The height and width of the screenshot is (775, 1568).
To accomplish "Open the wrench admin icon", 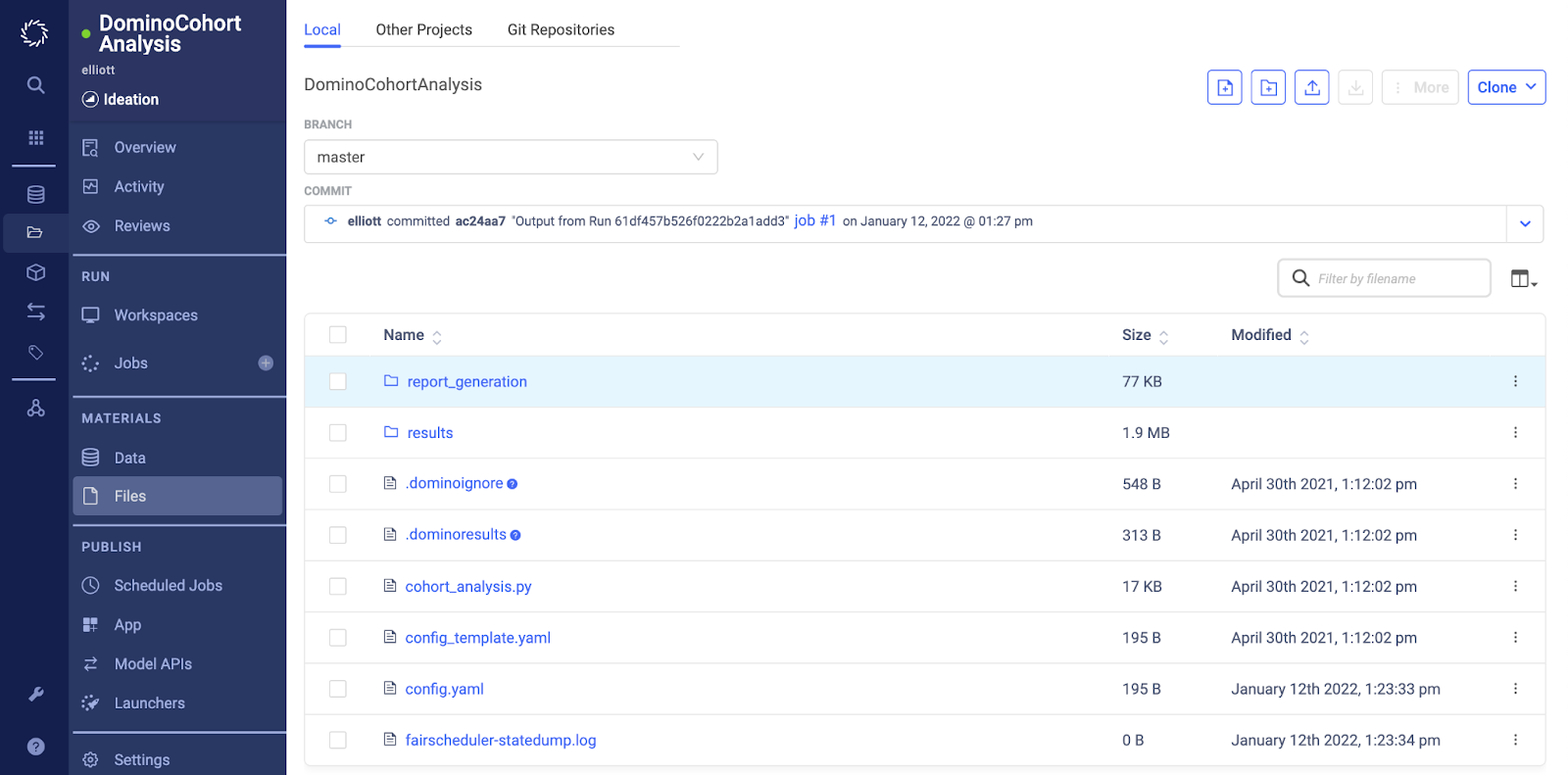I will point(36,694).
